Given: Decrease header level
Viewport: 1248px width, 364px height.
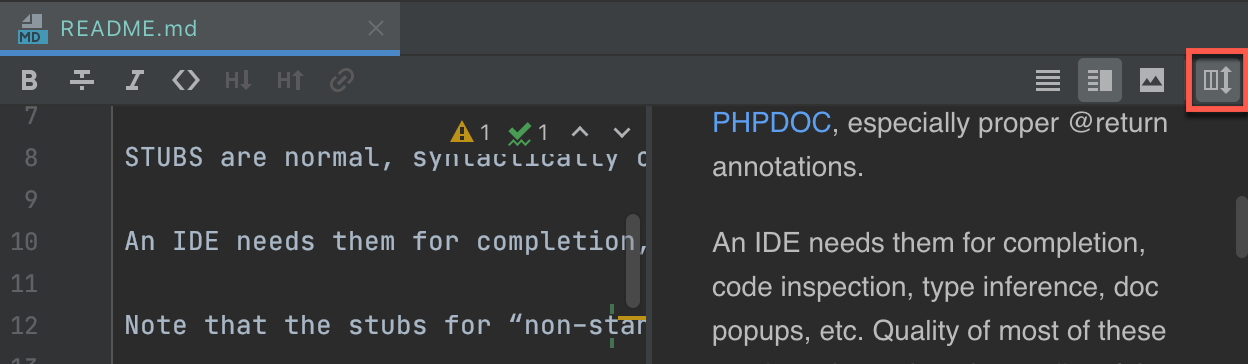Looking at the screenshot, I should [238, 80].
